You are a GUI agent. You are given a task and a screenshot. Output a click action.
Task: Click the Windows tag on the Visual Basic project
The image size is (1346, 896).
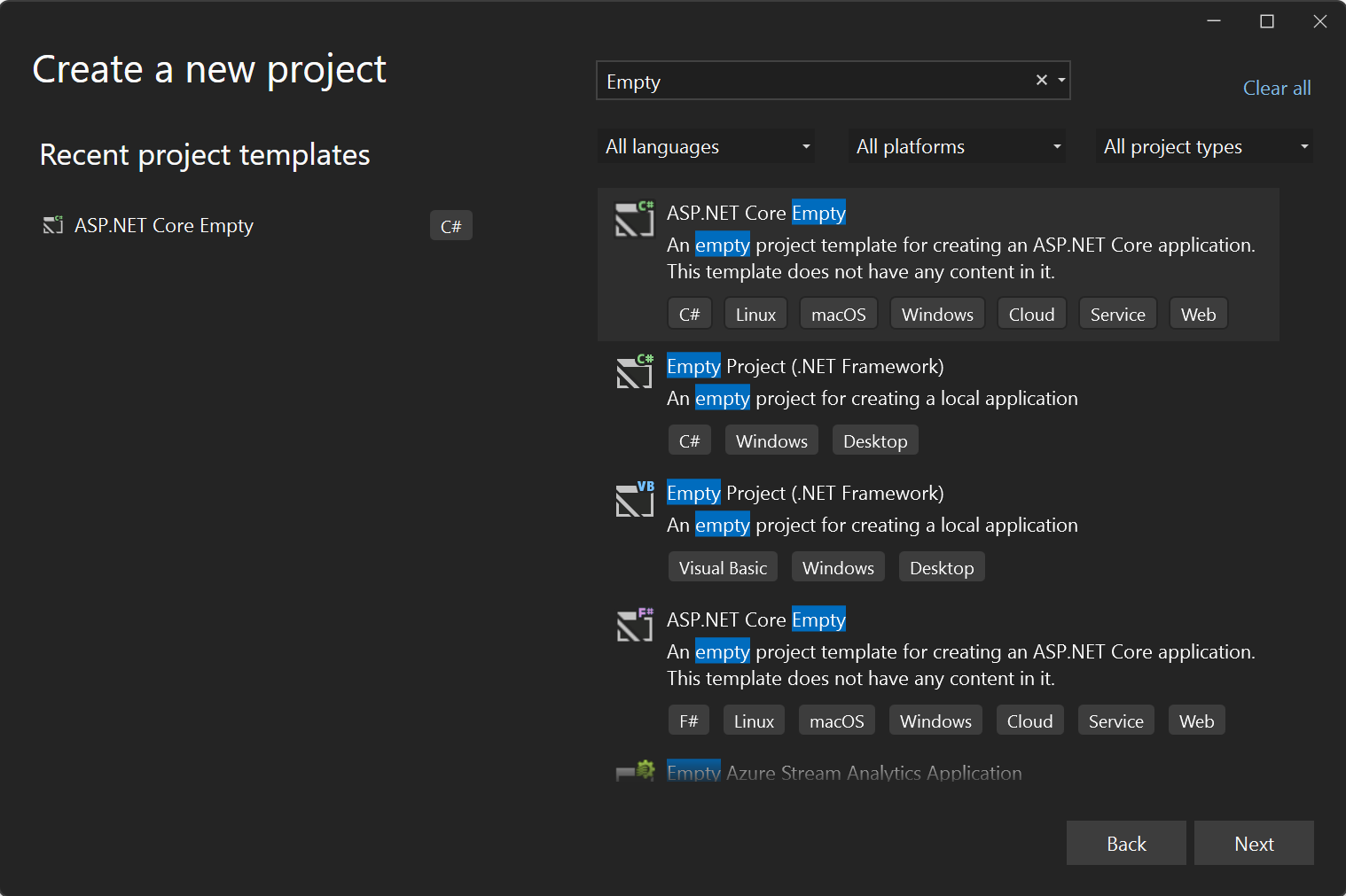[x=838, y=567]
